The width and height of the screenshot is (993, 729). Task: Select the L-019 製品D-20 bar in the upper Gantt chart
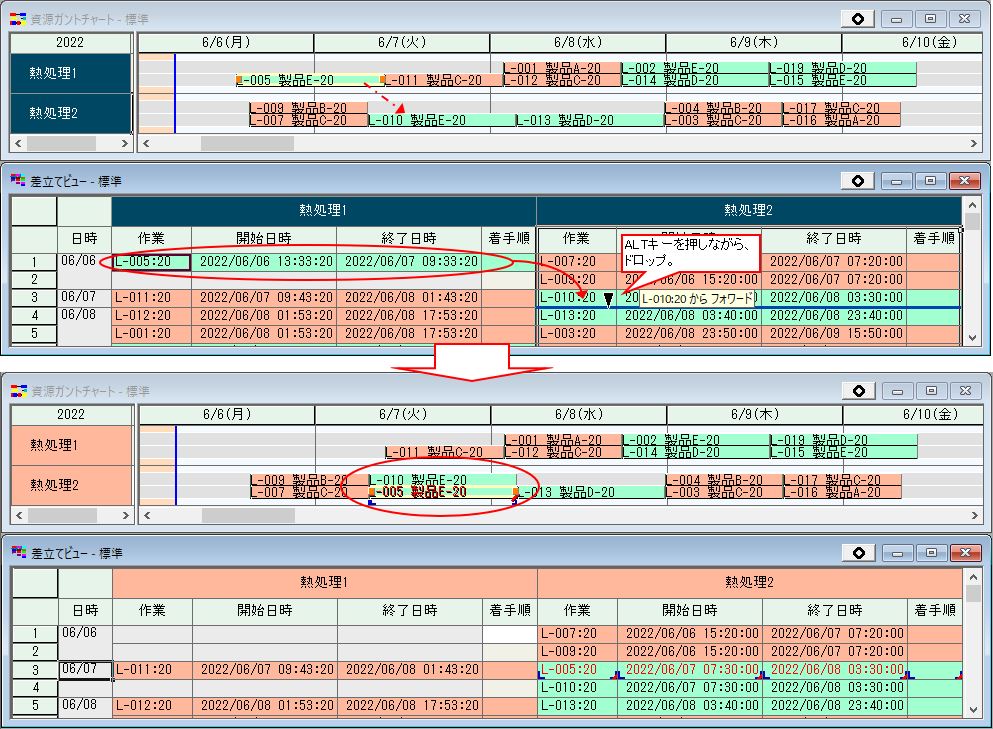coord(843,68)
